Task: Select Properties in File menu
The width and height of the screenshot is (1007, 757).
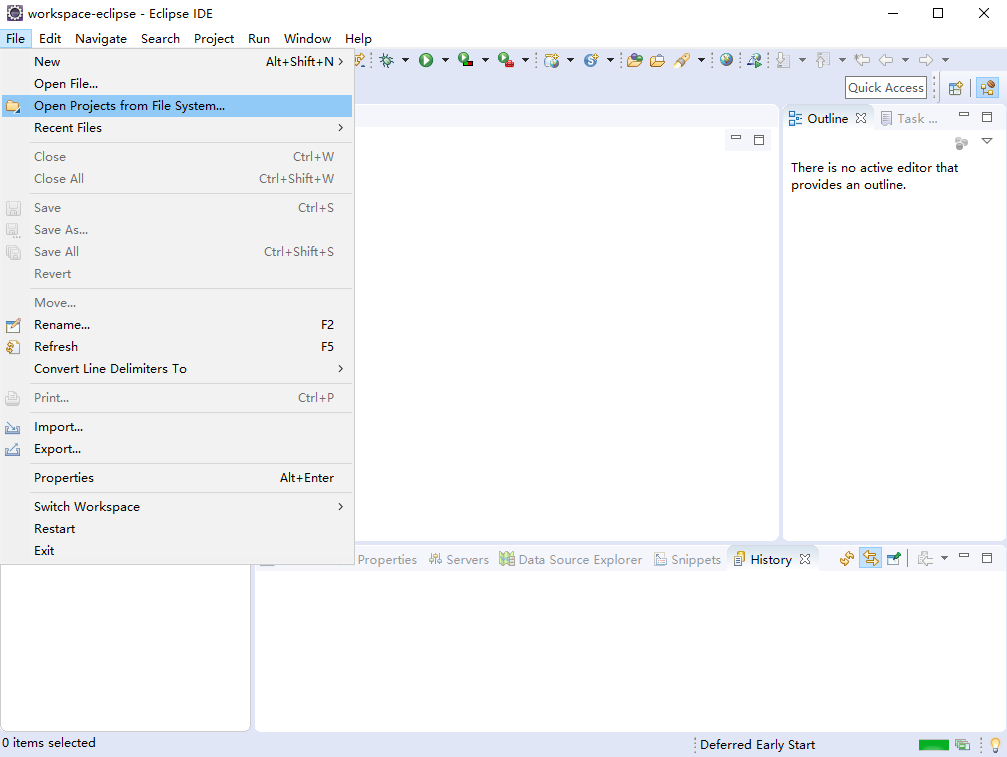Action: point(177,478)
